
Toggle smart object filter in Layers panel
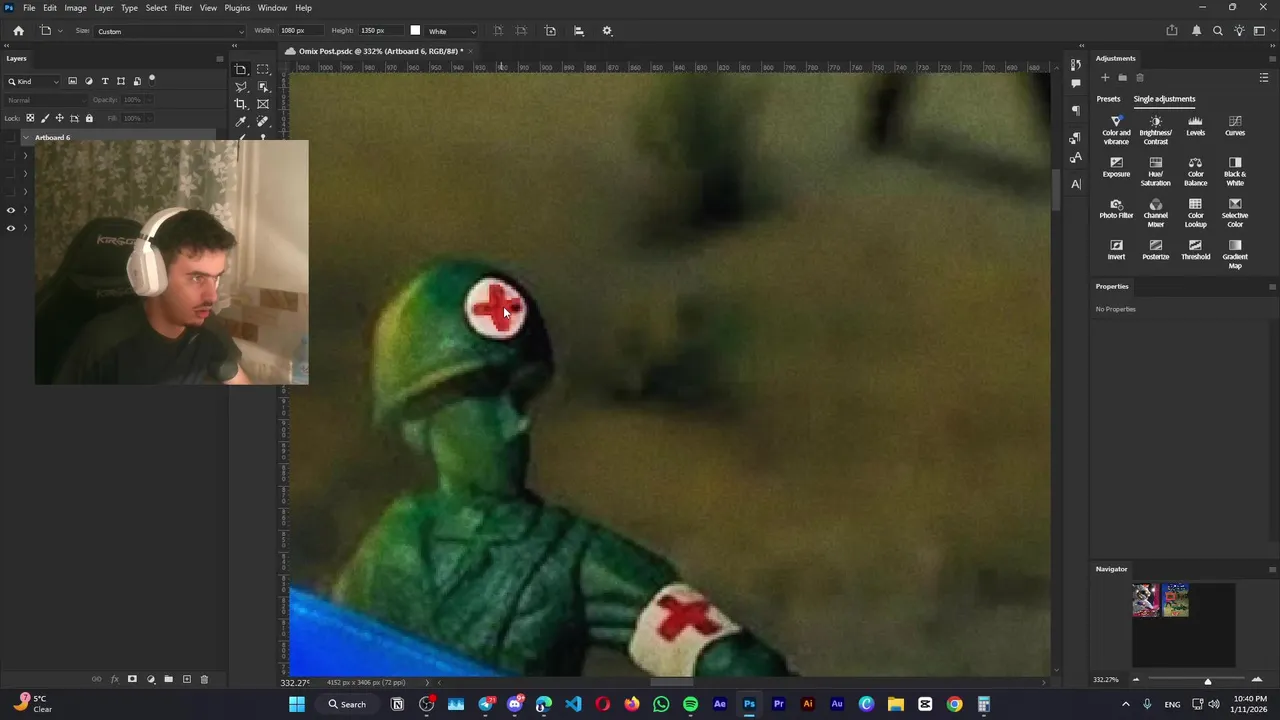pyautogui.click(x=137, y=81)
